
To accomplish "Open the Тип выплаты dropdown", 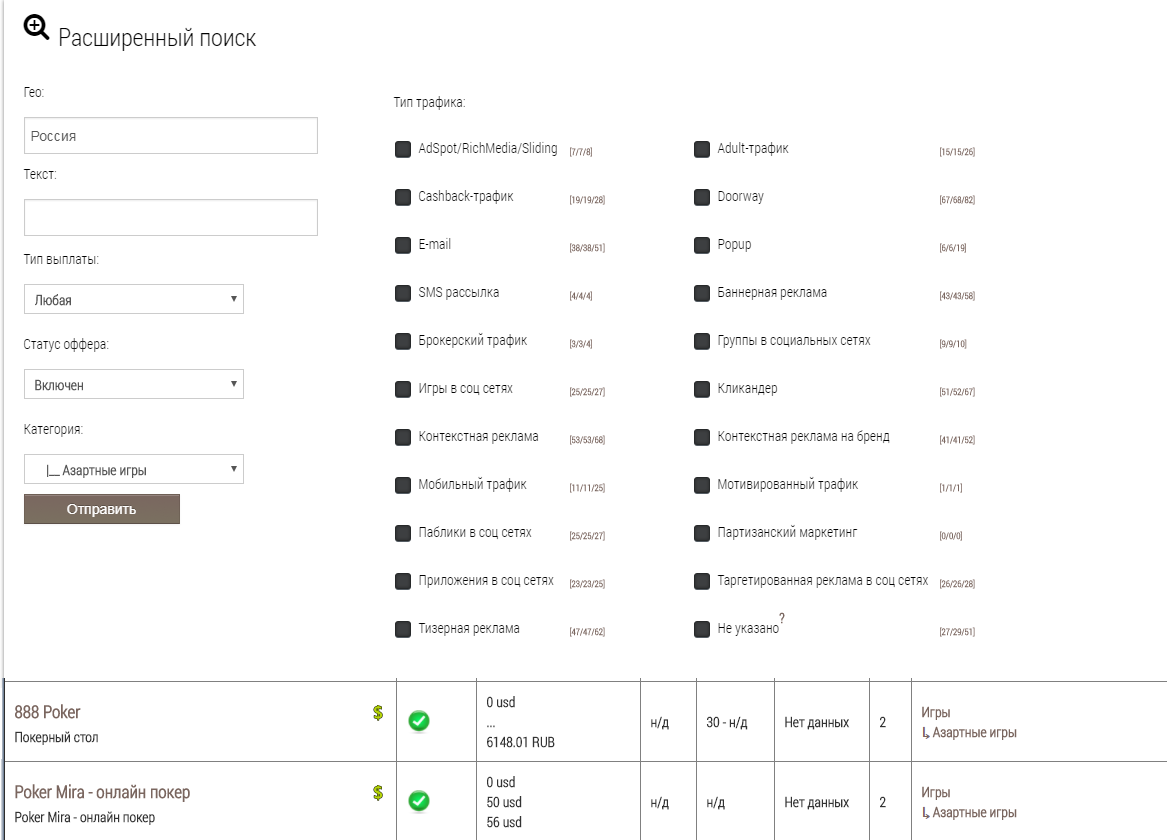I will pyautogui.click(x=133, y=299).
